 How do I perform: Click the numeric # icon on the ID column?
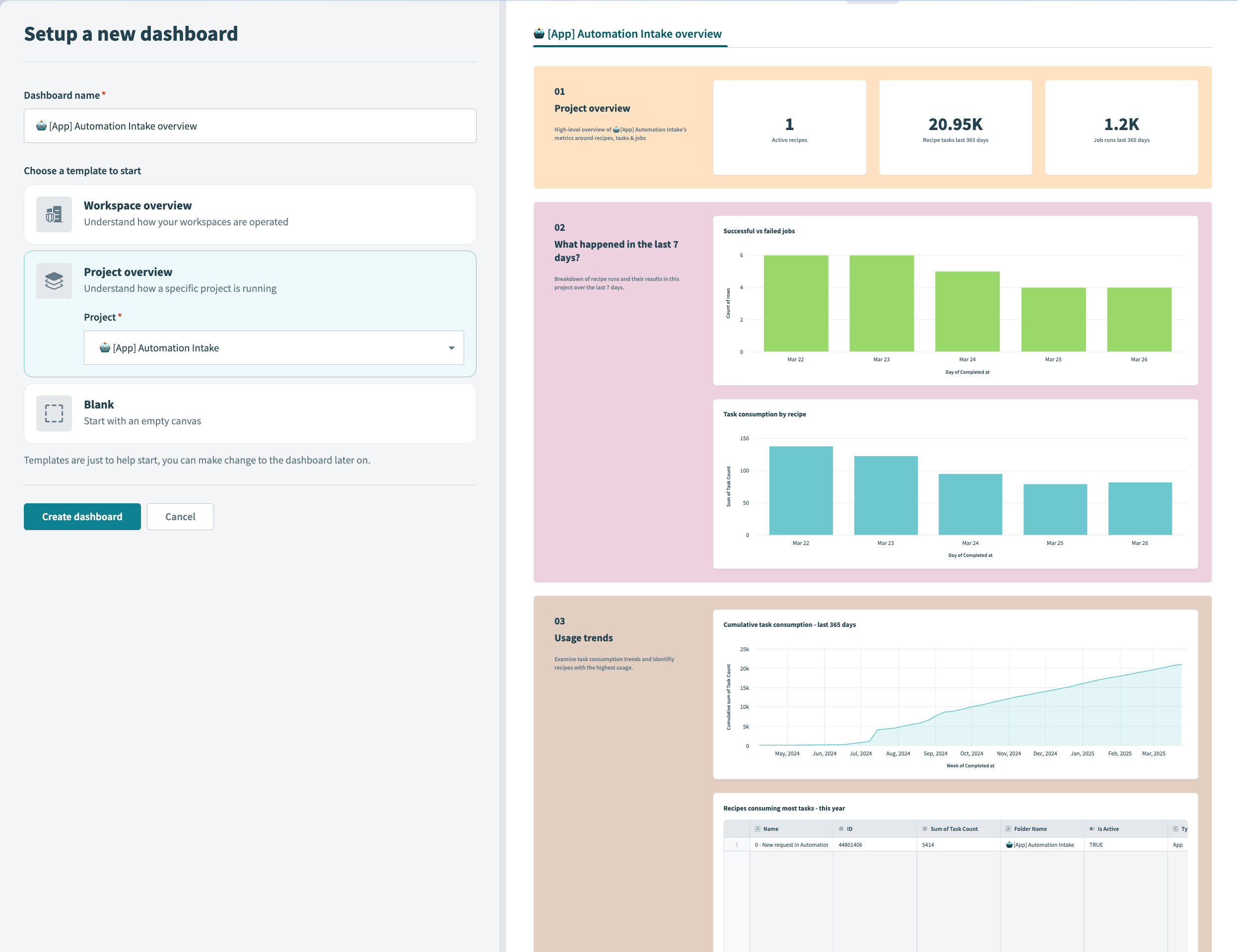click(x=841, y=828)
